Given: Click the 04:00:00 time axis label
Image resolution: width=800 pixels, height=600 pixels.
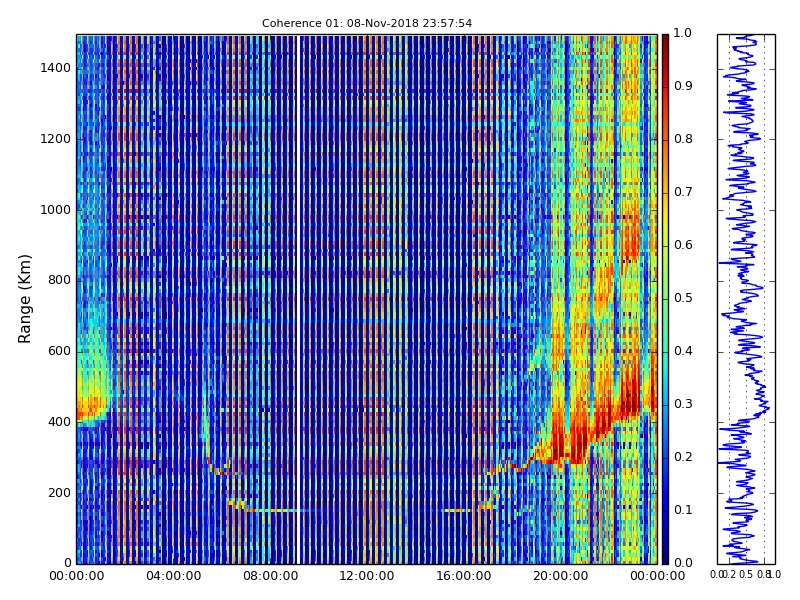Looking at the screenshot, I should (x=173, y=577).
